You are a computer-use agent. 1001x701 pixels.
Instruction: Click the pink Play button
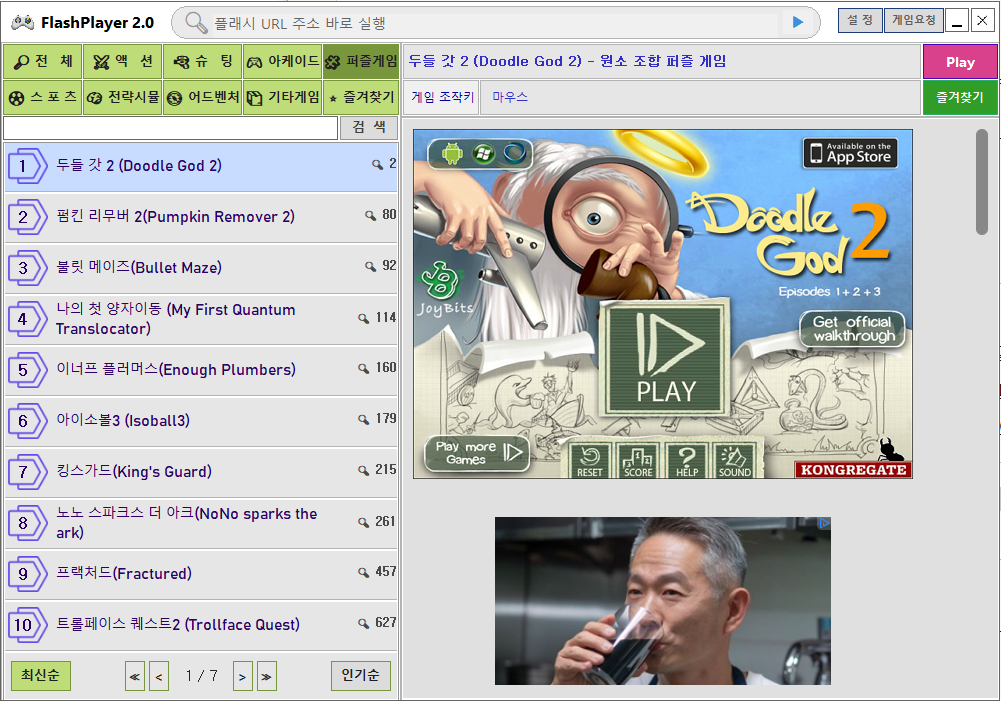pos(960,62)
